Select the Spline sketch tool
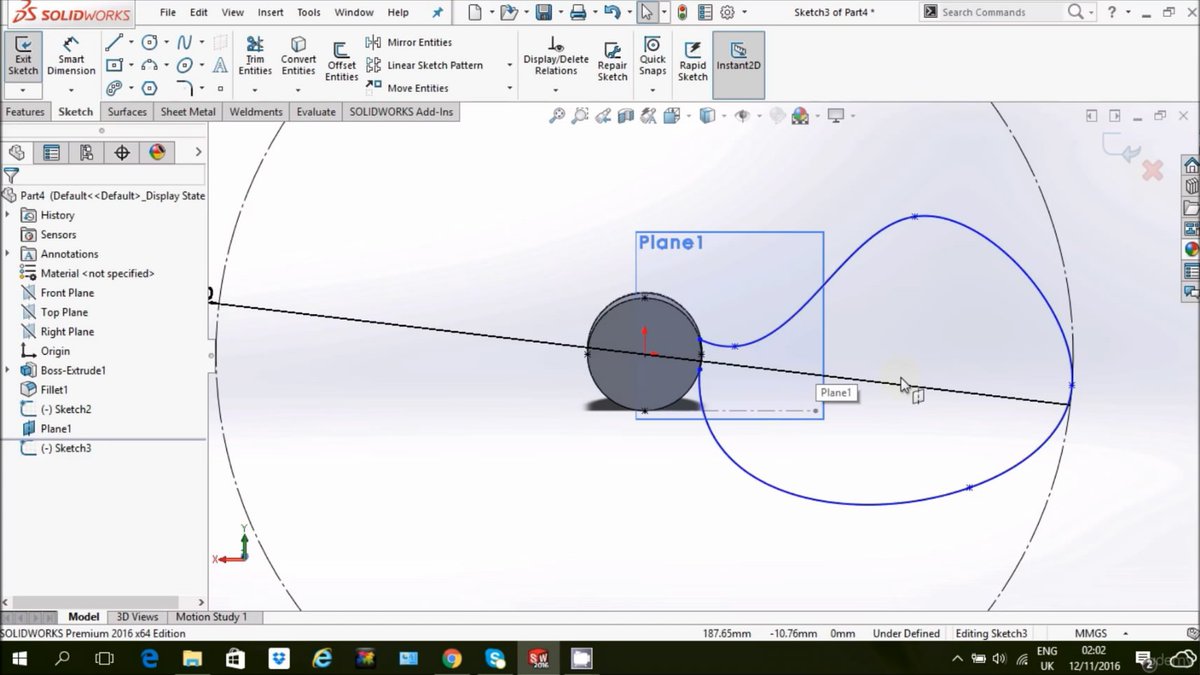 pos(185,42)
